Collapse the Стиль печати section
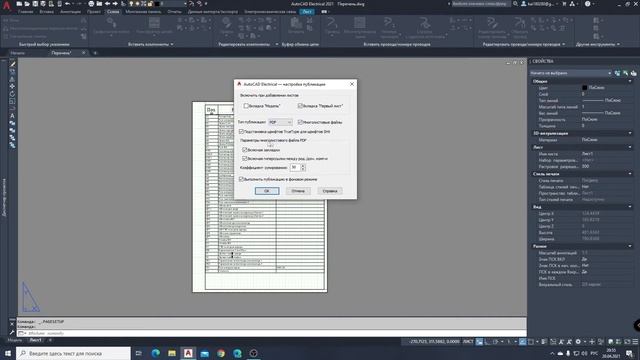This screenshot has width=640, height=360. coord(630,174)
